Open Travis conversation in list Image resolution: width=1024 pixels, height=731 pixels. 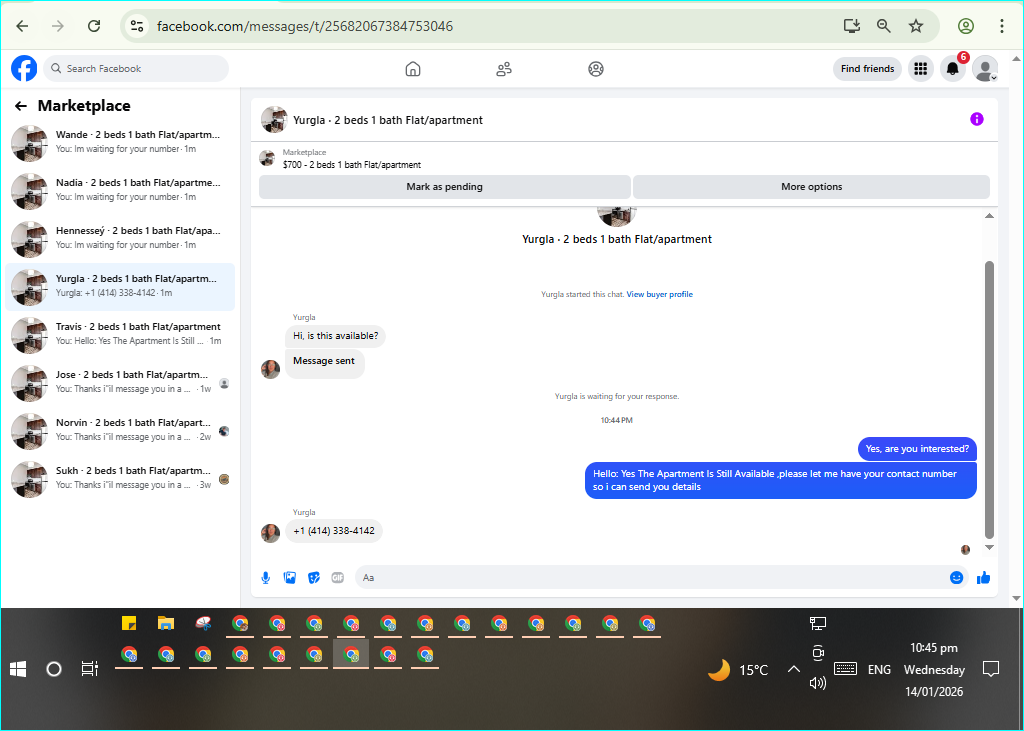tap(120, 334)
